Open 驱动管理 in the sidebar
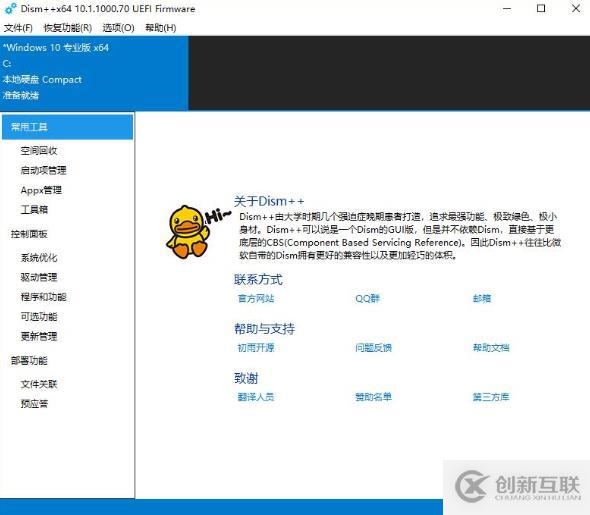590x515 pixels. tap(39, 277)
